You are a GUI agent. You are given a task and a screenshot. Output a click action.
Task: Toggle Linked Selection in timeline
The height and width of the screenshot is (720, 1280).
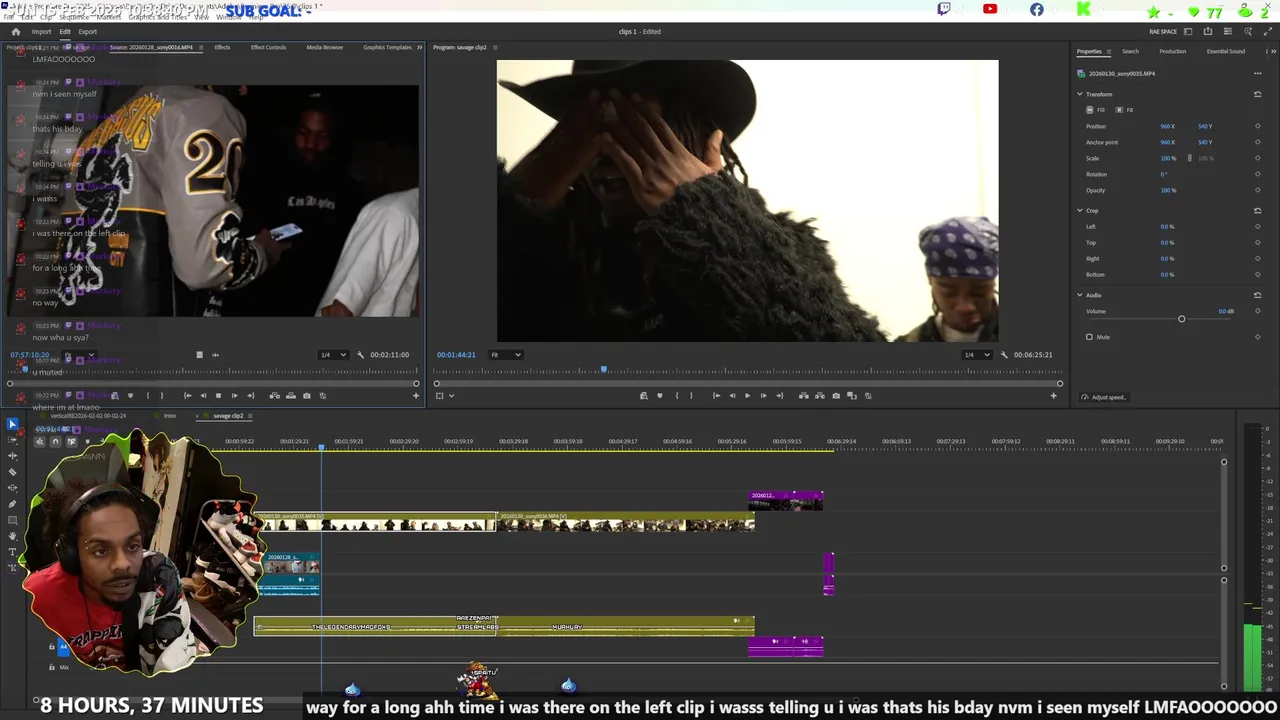[x=71, y=442]
